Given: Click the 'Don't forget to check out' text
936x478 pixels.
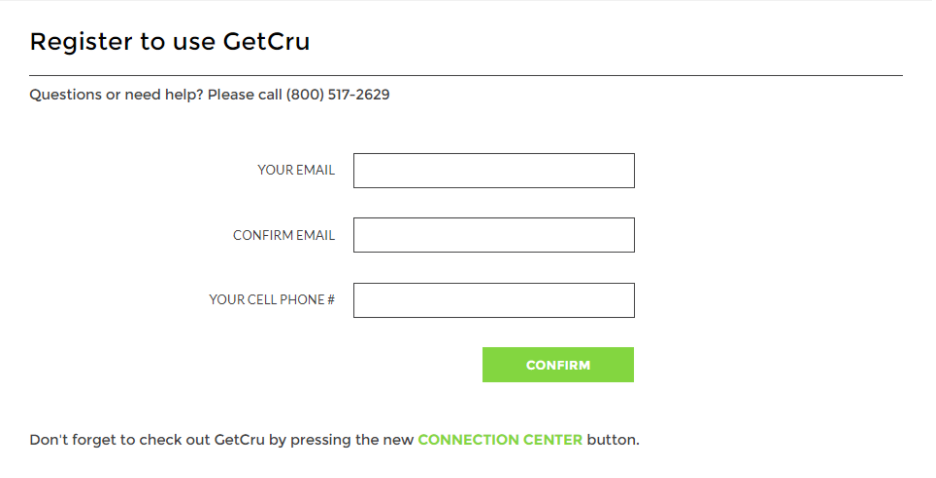Looking at the screenshot, I should [120, 440].
